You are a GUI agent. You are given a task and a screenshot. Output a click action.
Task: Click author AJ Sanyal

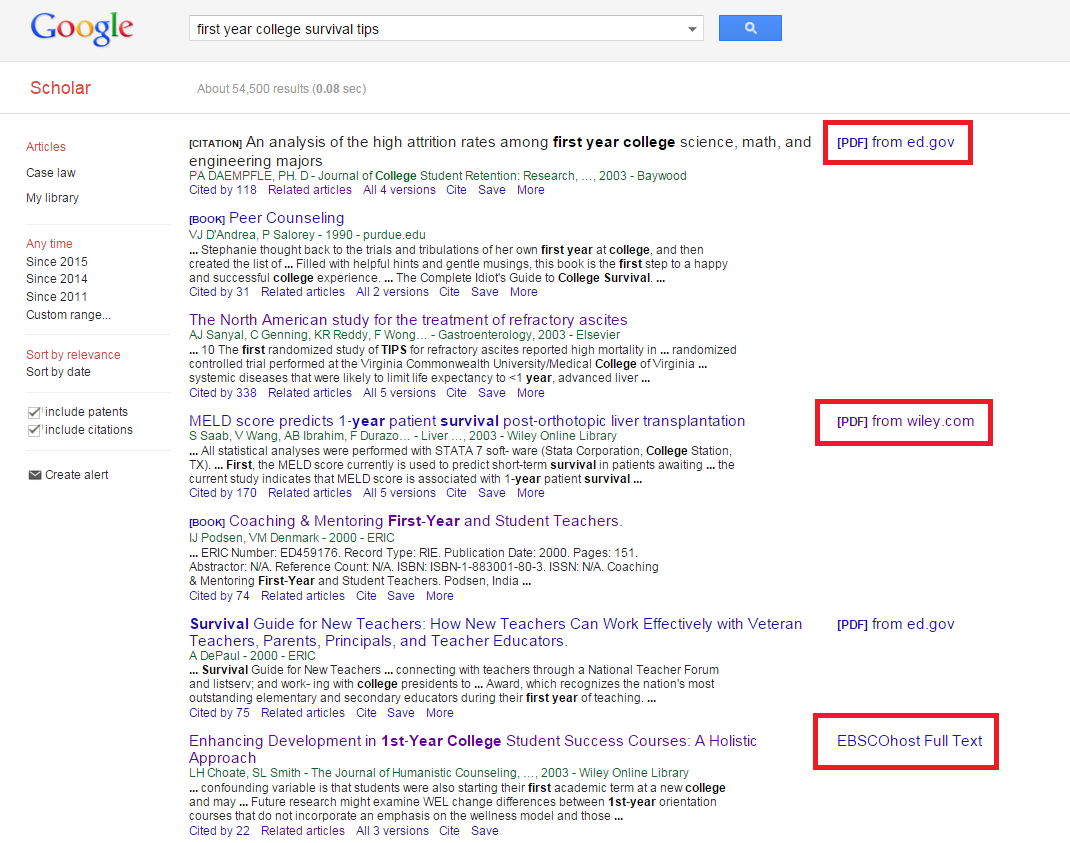tap(216, 334)
